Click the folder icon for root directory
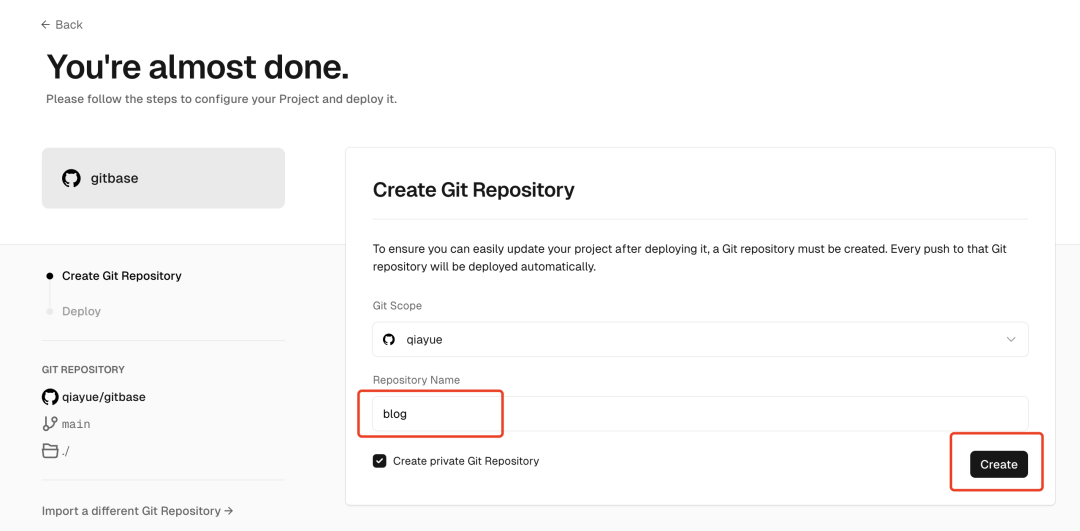The height and width of the screenshot is (531, 1080). pyautogui.click(x=50, y=451)
